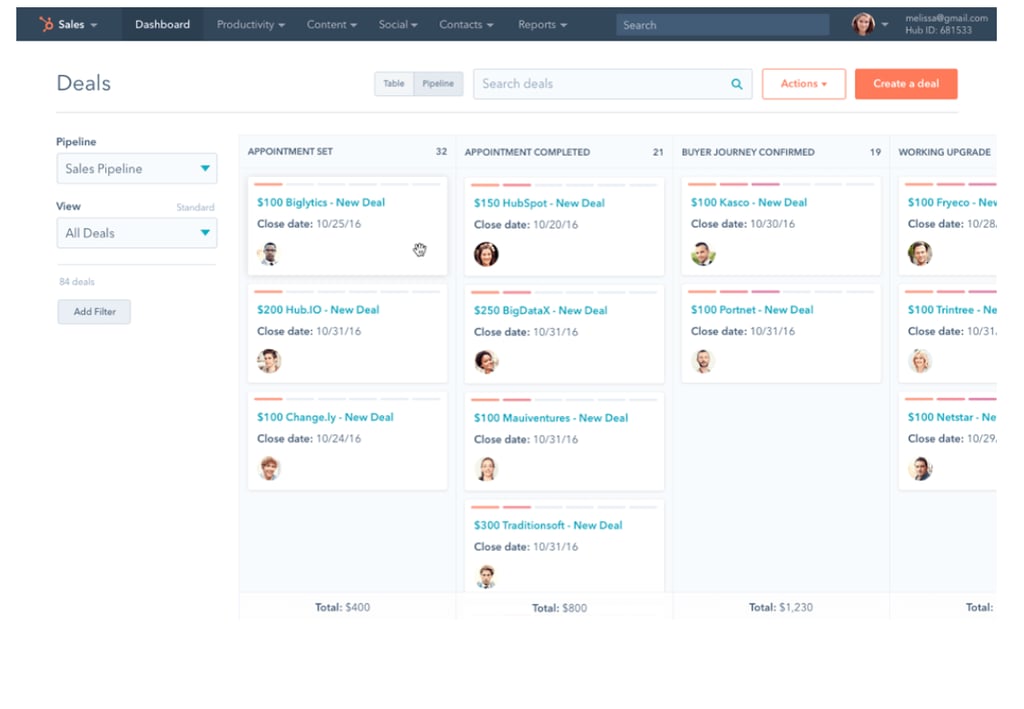Expand the Productivity menu

(x=251, y=24)
